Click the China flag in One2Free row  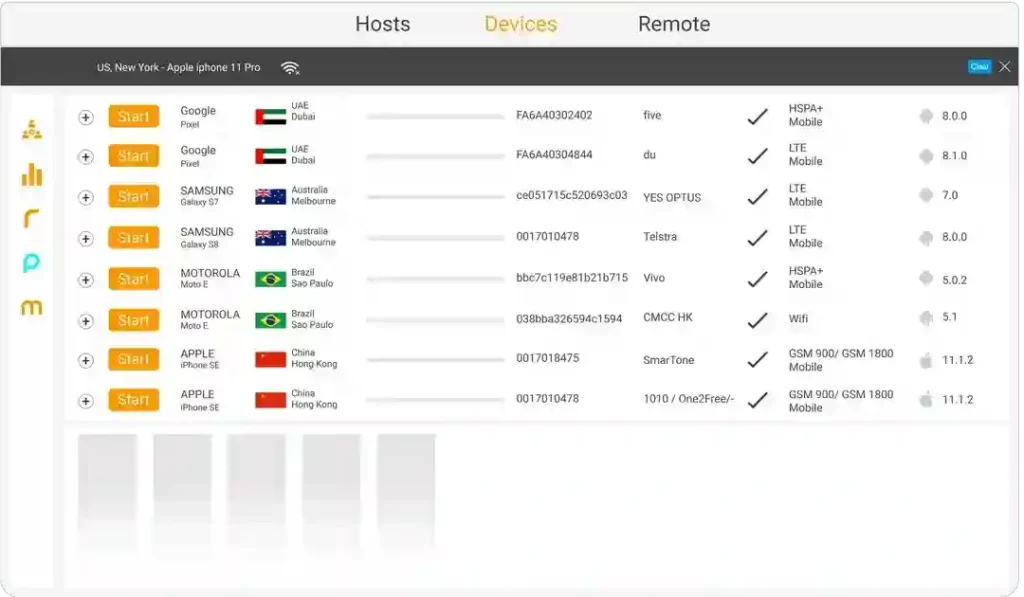pyautogui.click(x=270, y=400)
